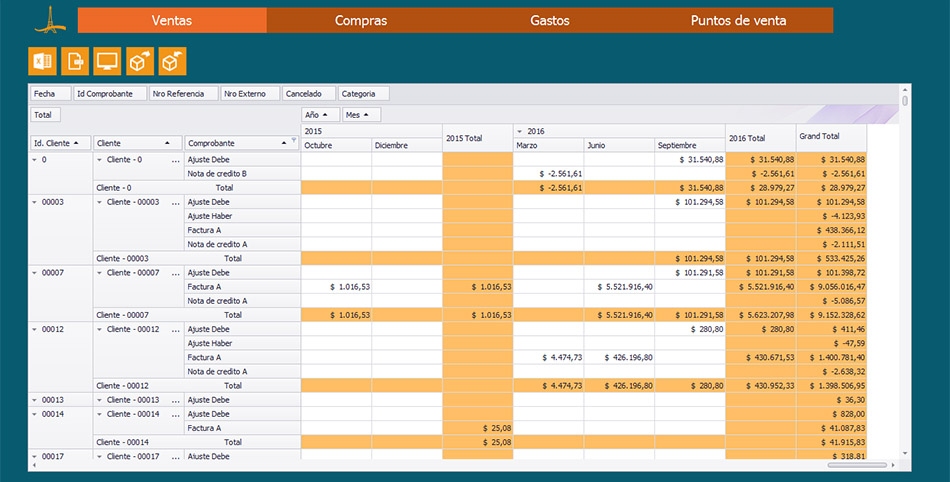
Task: Collapse the 2016 year column group
Action: coord(519,131)
